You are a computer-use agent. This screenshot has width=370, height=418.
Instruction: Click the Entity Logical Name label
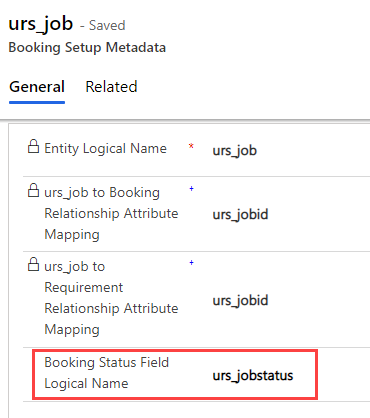pyautogui.click(x=105, y=148)
